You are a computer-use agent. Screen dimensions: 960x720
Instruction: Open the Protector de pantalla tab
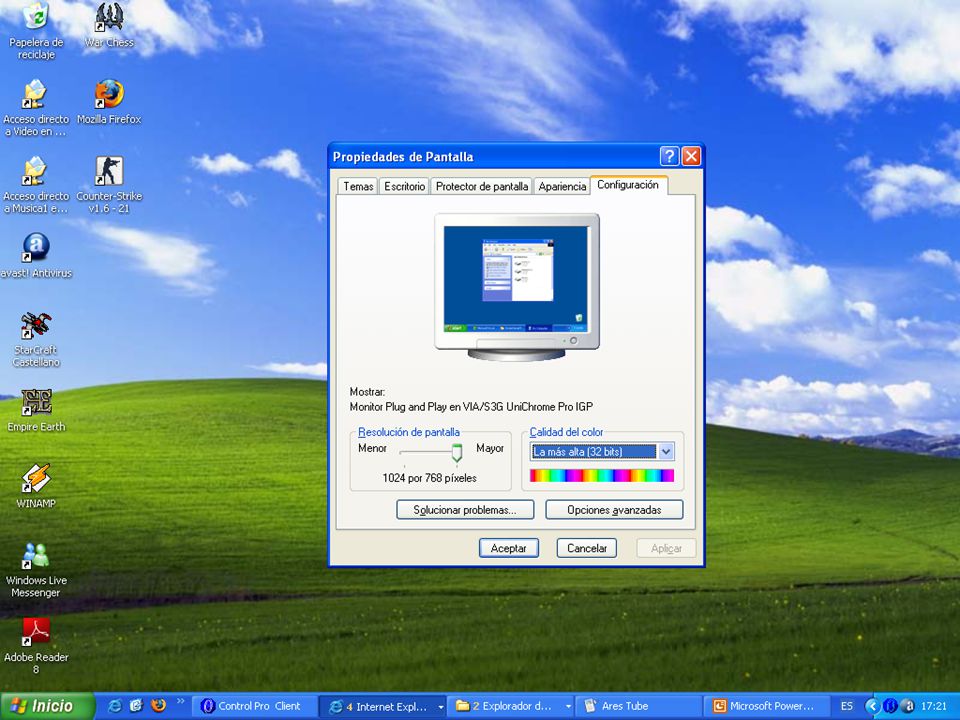pyautogui.click(x=482, y=186)
